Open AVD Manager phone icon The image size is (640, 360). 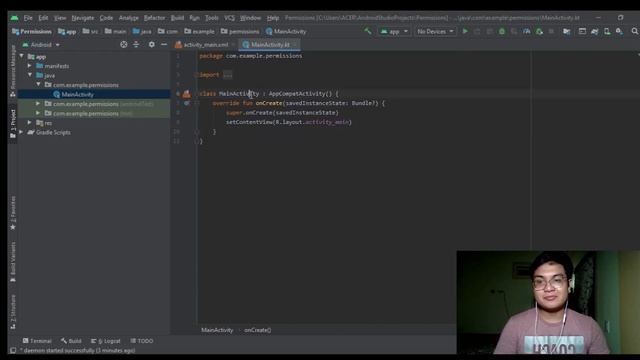point(607,31)
